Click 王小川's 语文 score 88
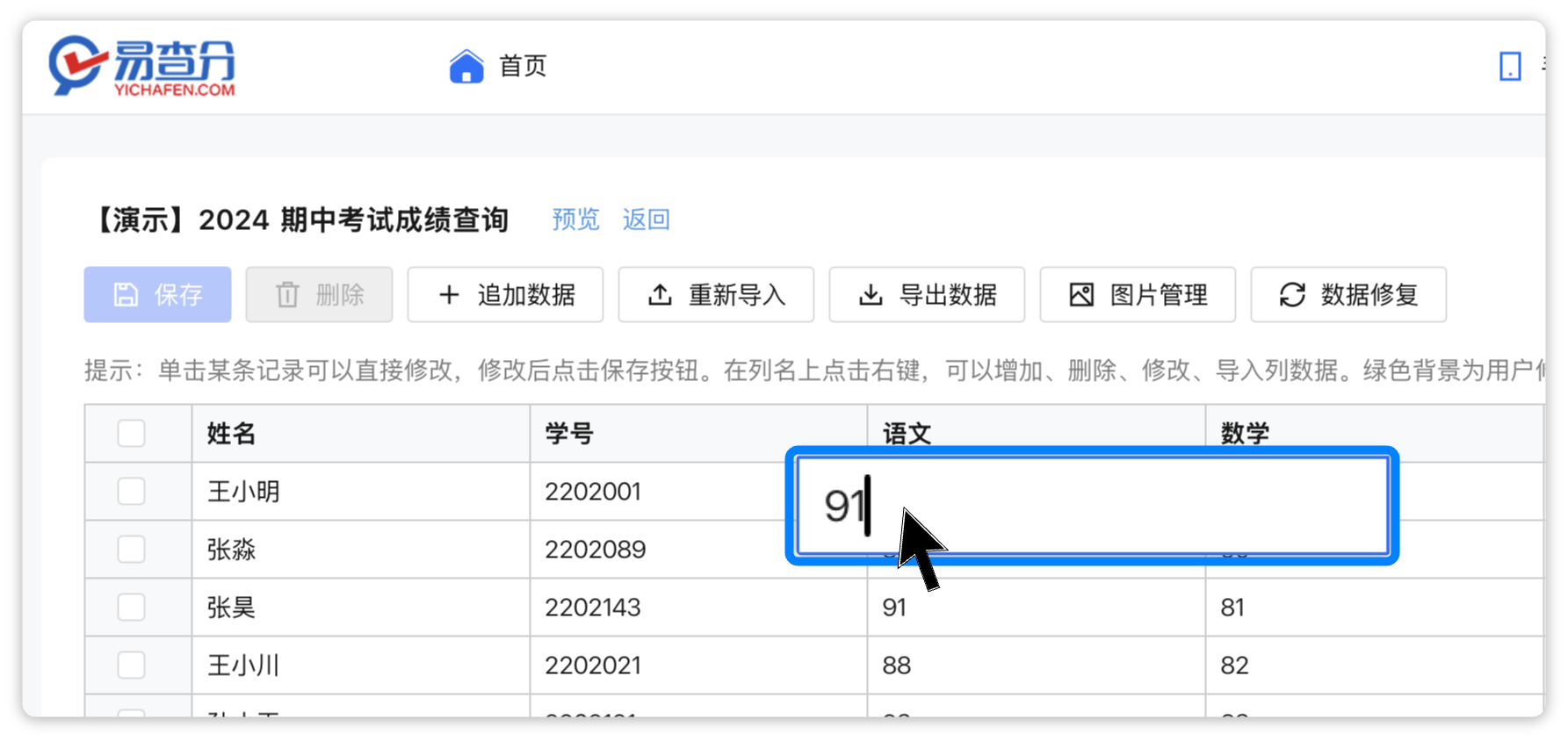 pyautogui.click(x=1037, y=665)
